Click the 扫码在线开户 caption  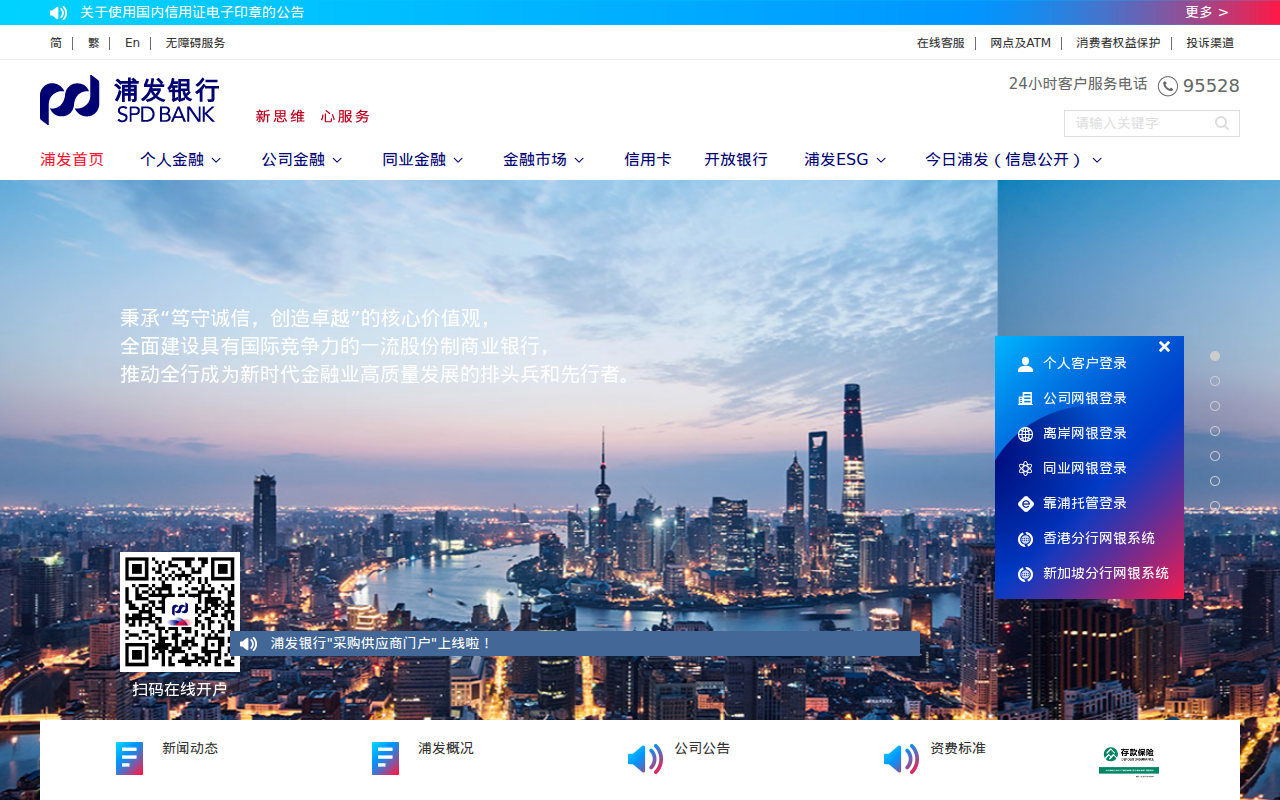(180, 690)
